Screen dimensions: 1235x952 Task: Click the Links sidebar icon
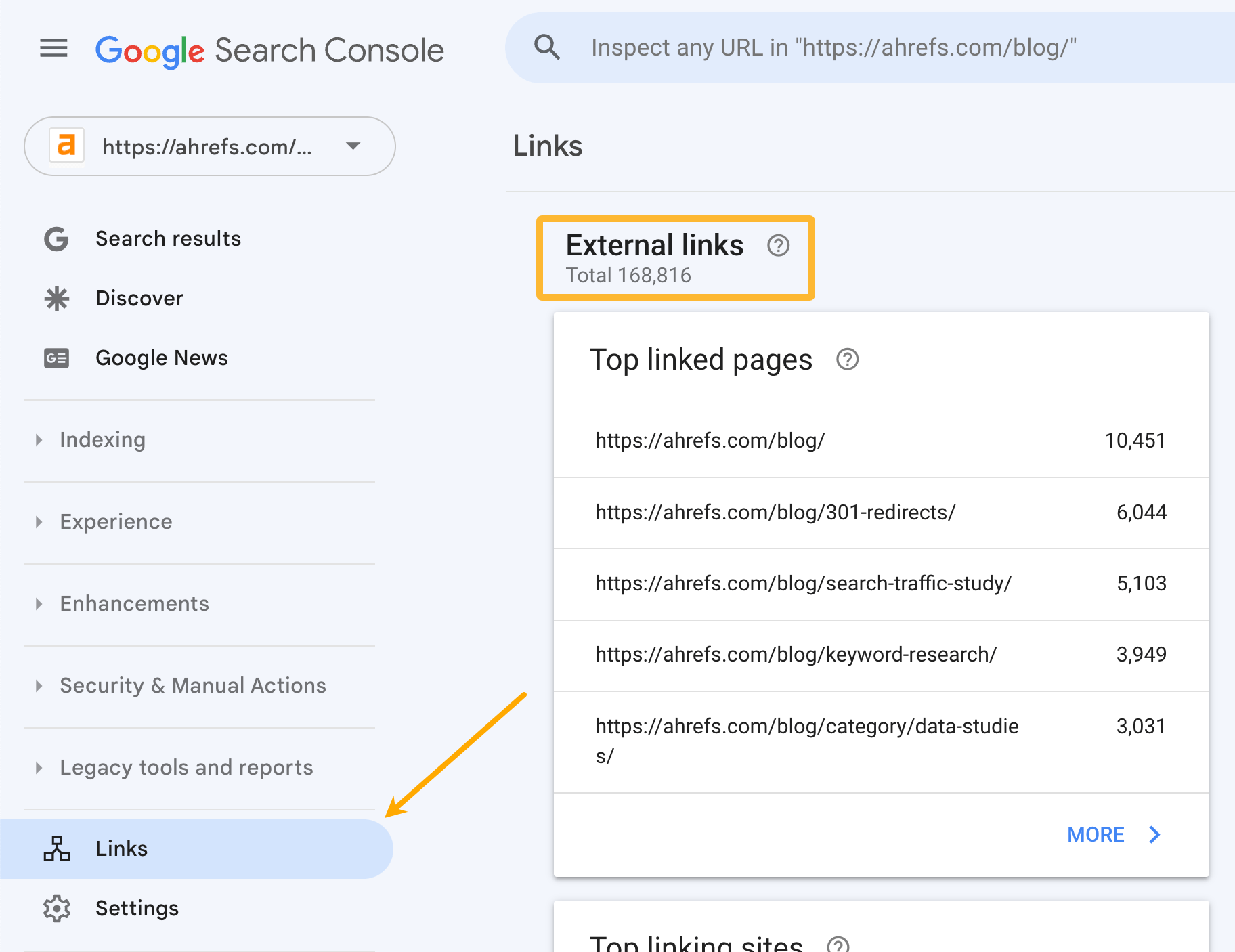(57, 848)
